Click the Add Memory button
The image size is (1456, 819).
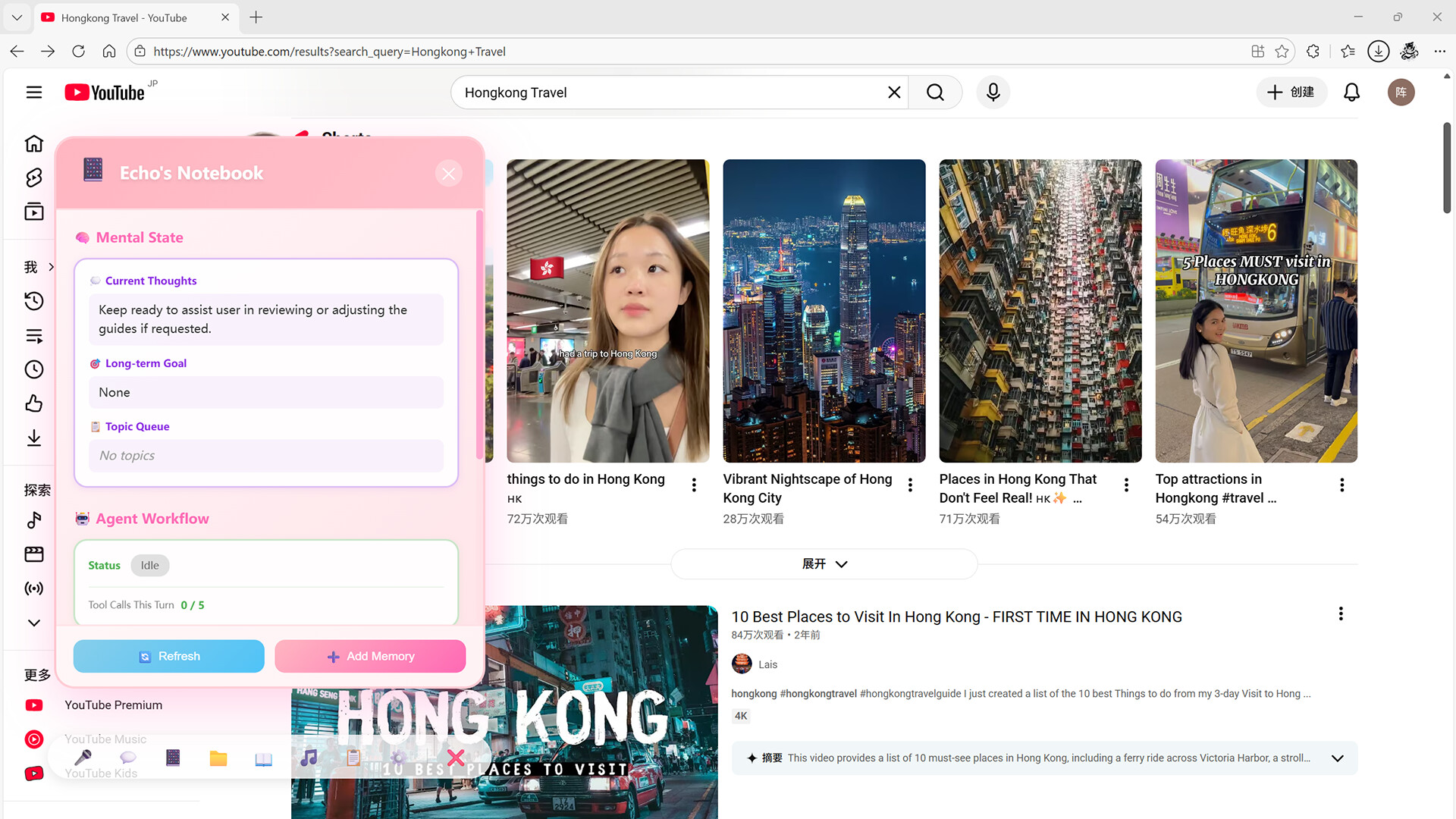tap(370, 656)
